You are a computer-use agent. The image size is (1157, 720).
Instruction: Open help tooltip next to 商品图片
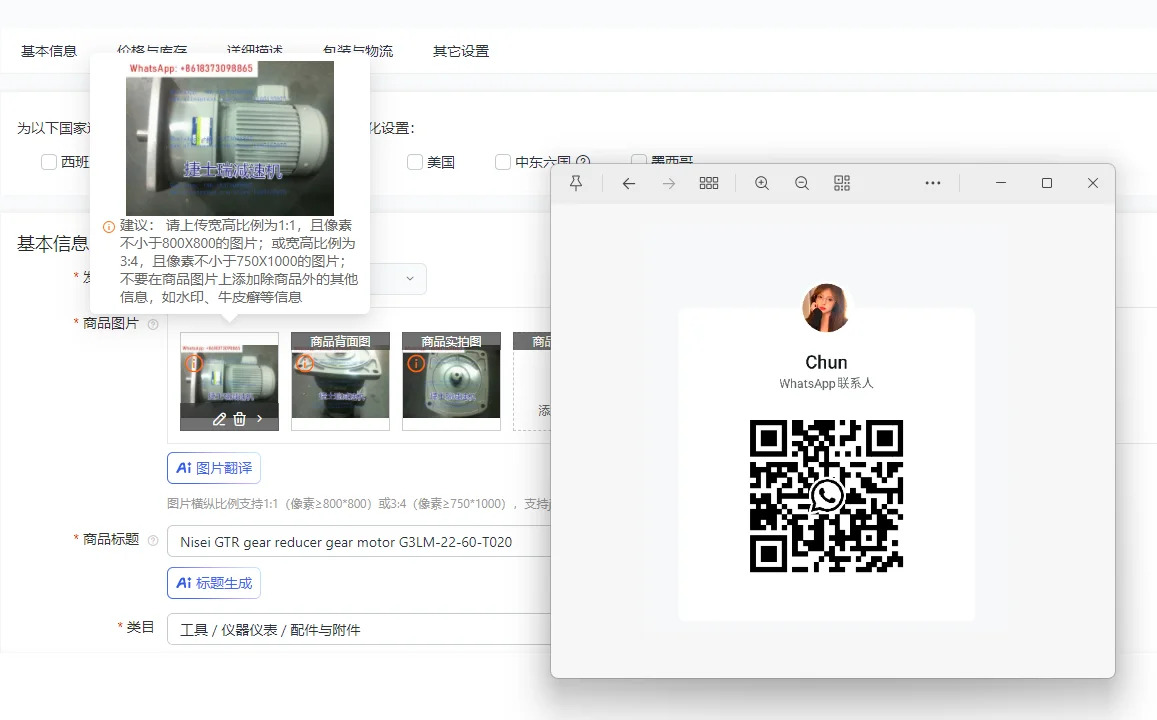(x=153, y=324)
